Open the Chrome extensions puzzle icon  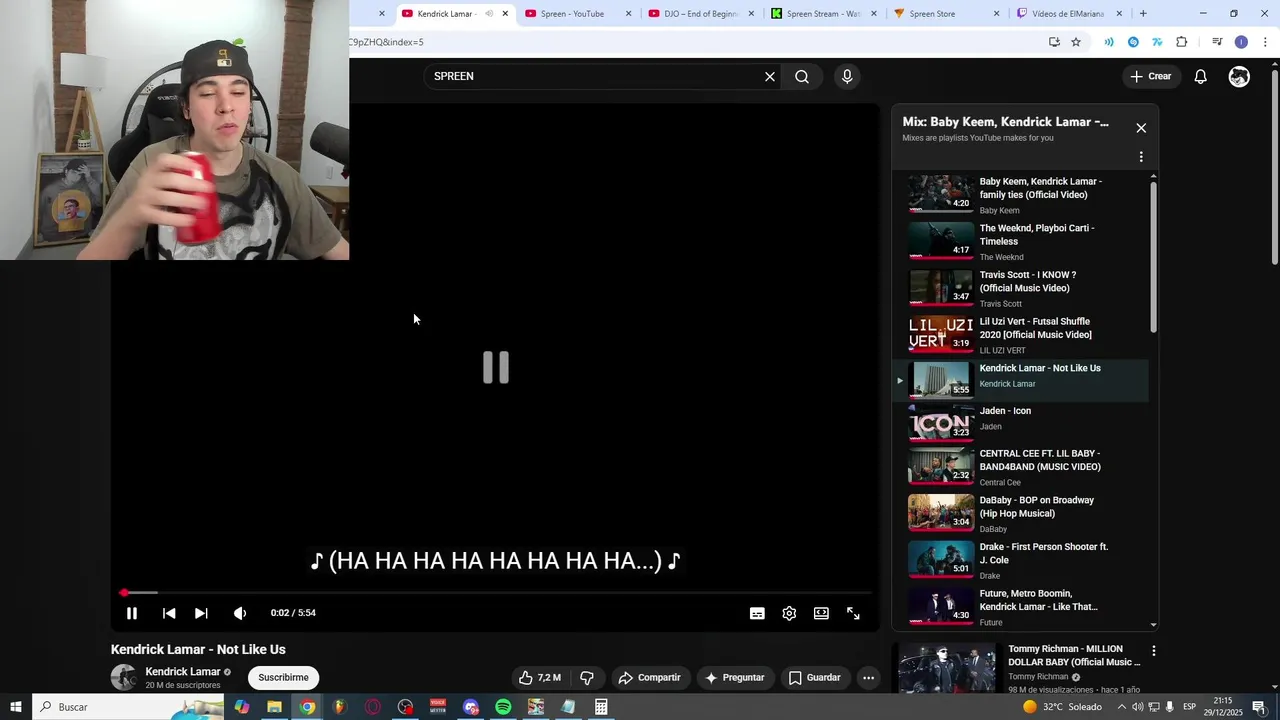1182,42
